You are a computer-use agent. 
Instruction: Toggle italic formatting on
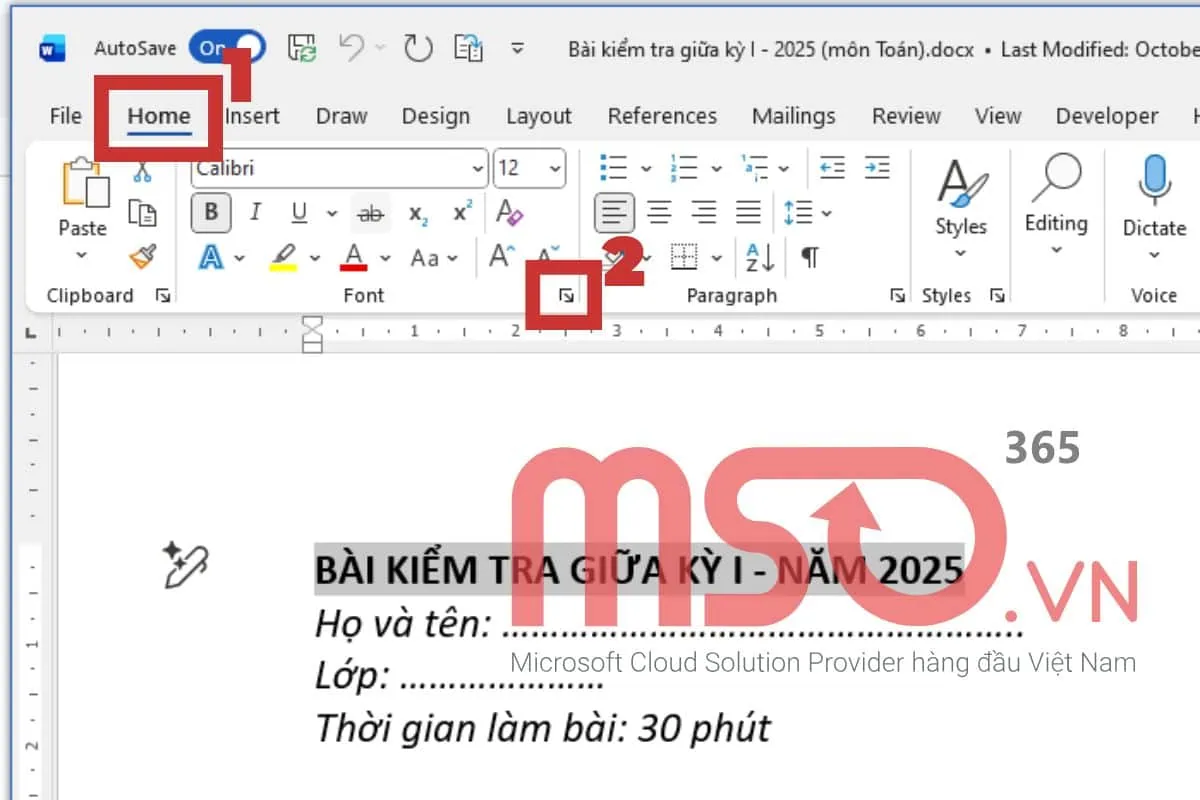click(x=256, y=213)
